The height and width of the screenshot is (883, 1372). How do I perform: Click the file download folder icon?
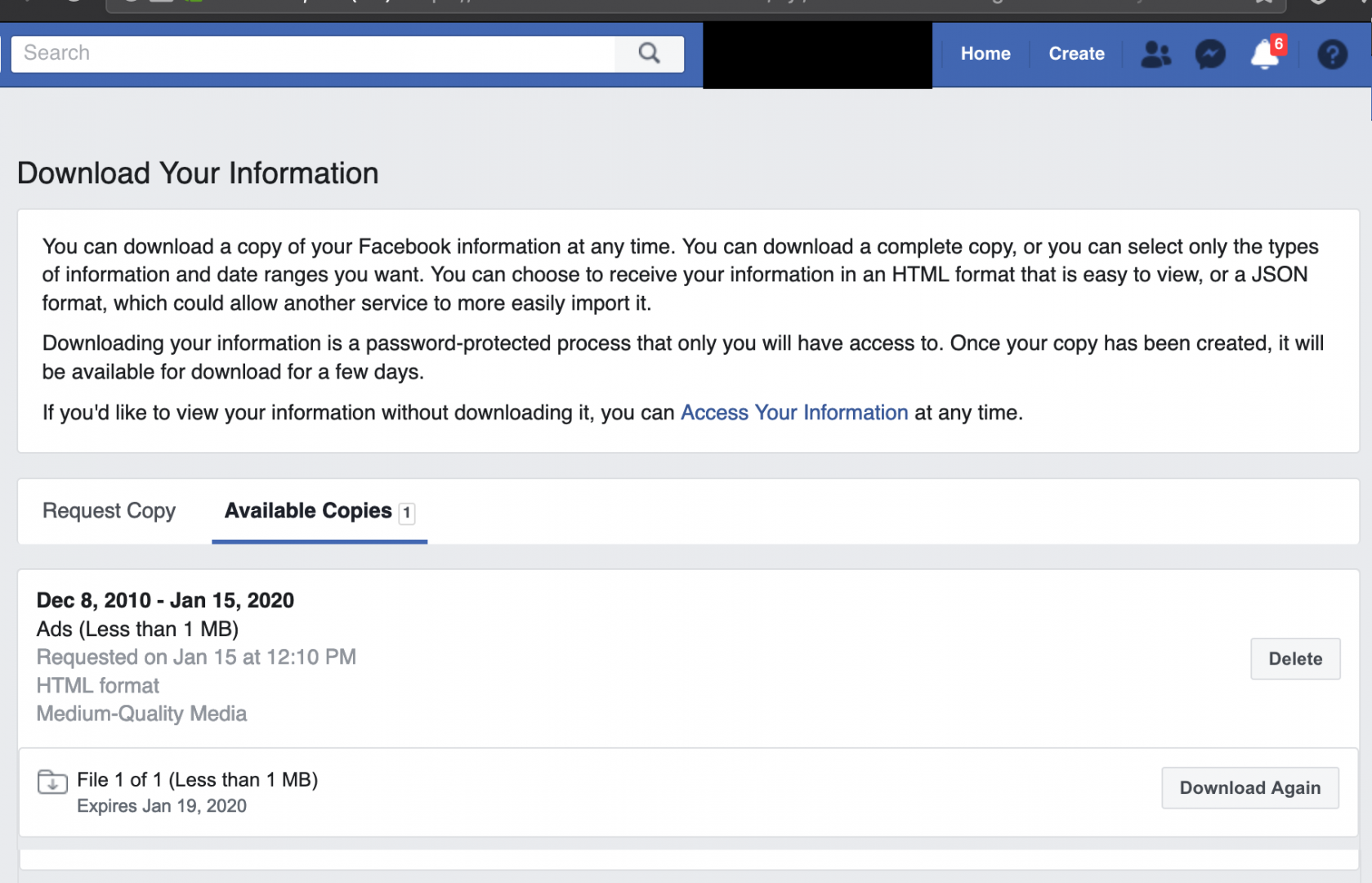coord(52,782)
